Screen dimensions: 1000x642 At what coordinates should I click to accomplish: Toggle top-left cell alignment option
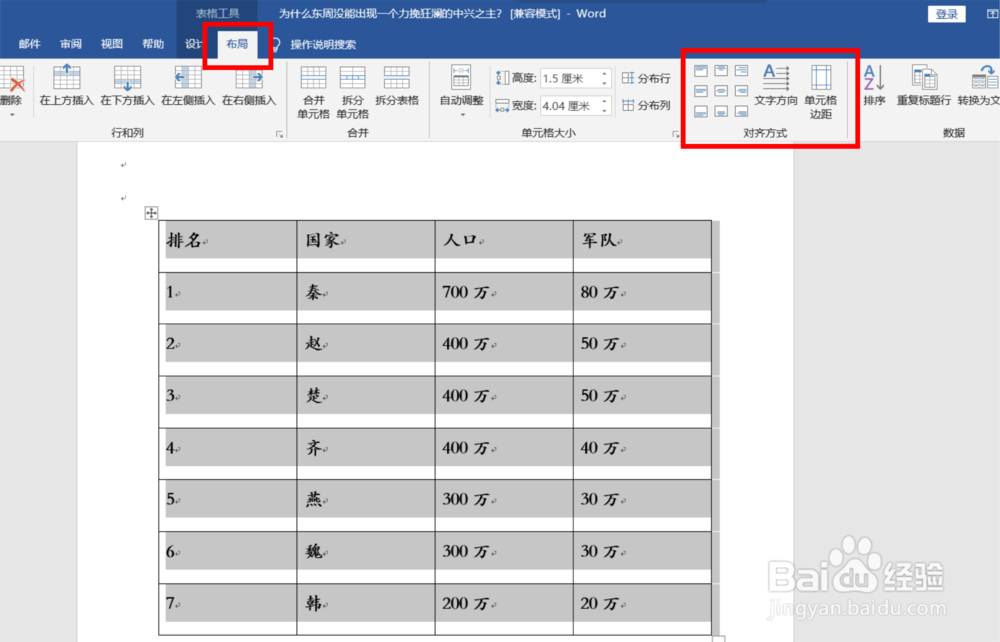tap(702, 72)
